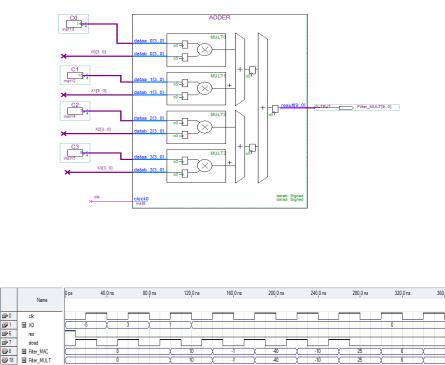Expand the X0 bus in the waveform list

(24, 325)
